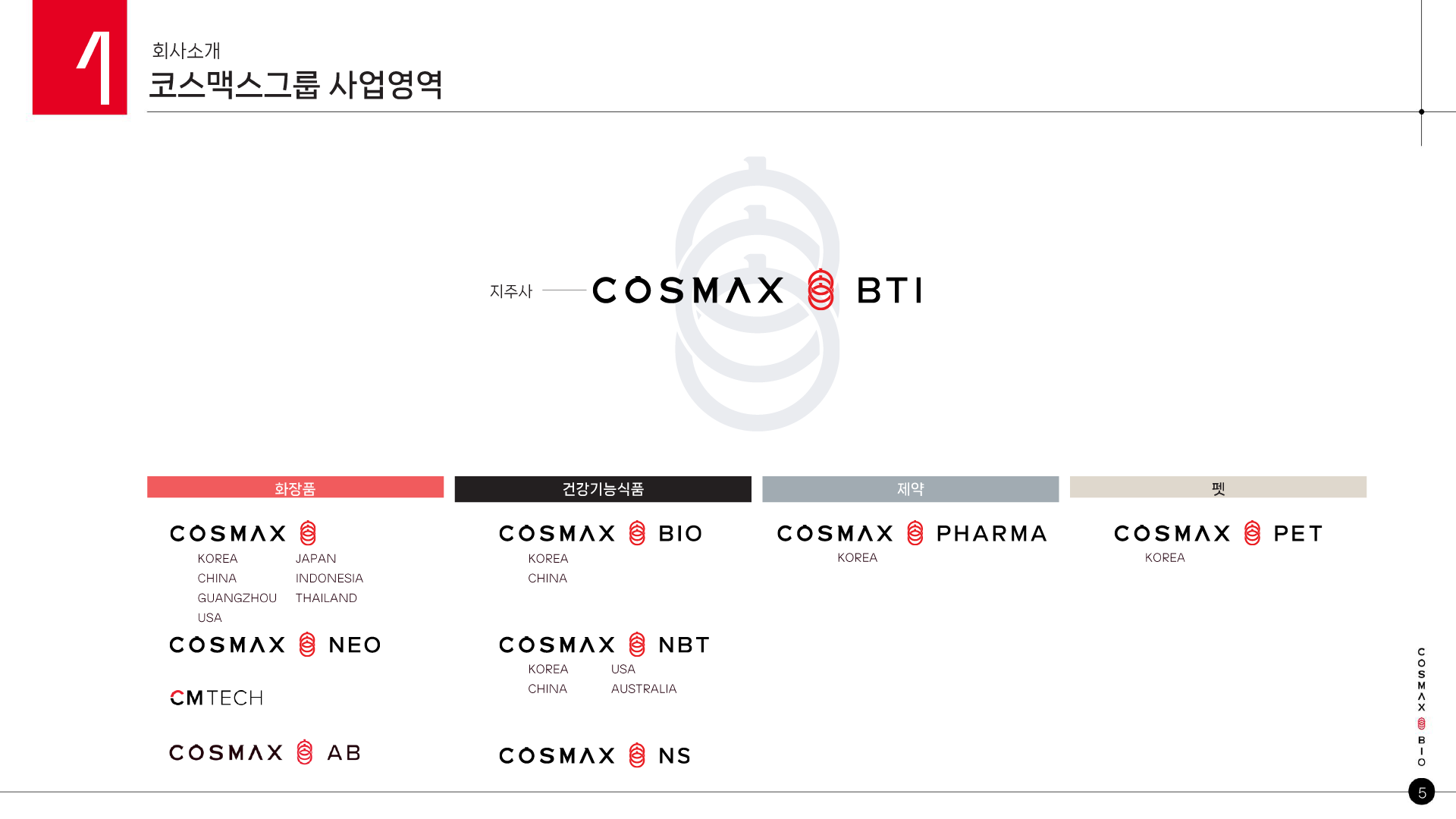The width and height of the screenshot is (1456, 819).
Task: Select the 건강기능식품 category header
Action: (x=603, y=489)
